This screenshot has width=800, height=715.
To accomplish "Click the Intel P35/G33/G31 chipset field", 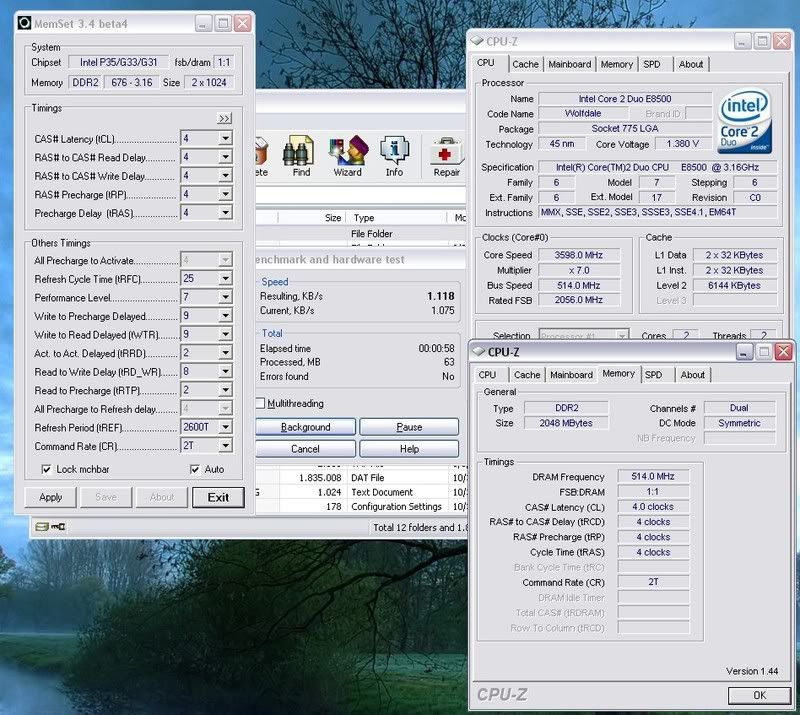I will tap(118, 62).
